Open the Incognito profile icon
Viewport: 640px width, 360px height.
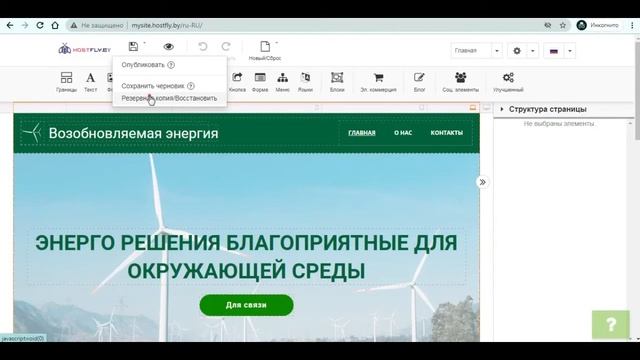[581, 25]
